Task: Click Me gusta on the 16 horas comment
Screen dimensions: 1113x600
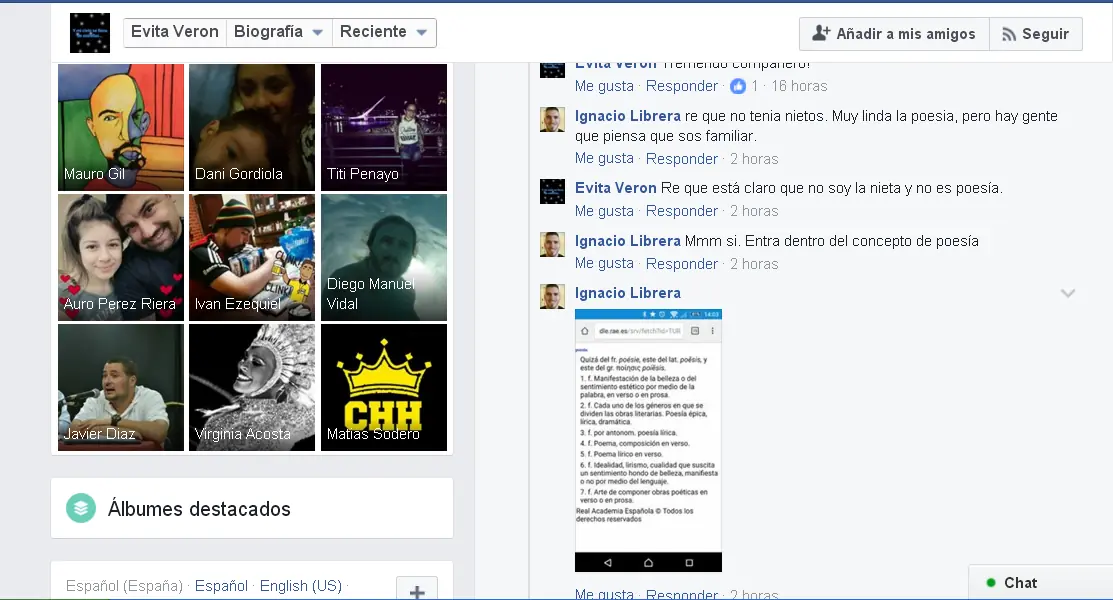Action: (604, 86)
